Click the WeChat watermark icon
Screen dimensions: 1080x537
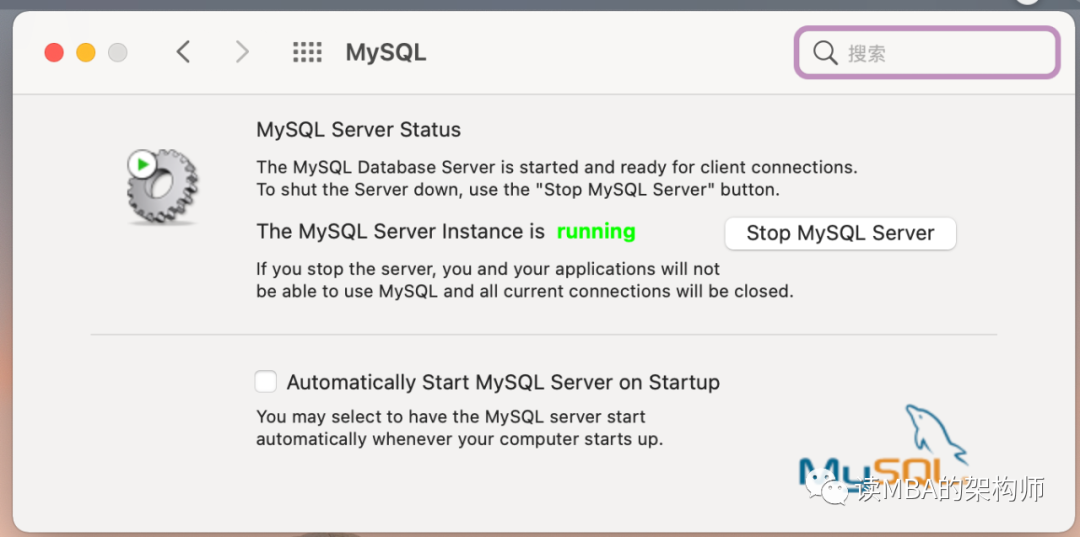pyautogui.click(x=833, y=489)
